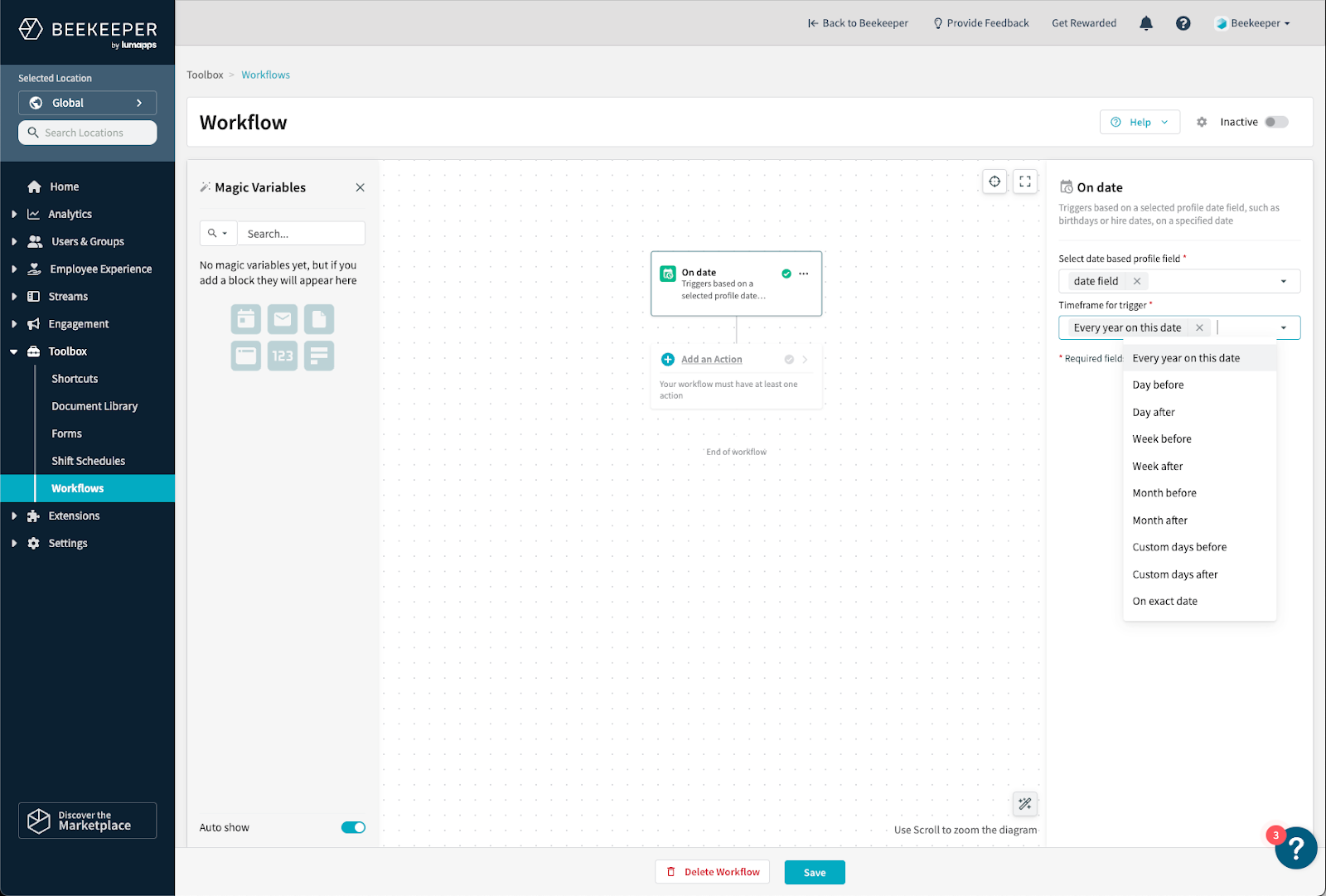Center the diagram with the crosshair icon

(x=994, y=182)
